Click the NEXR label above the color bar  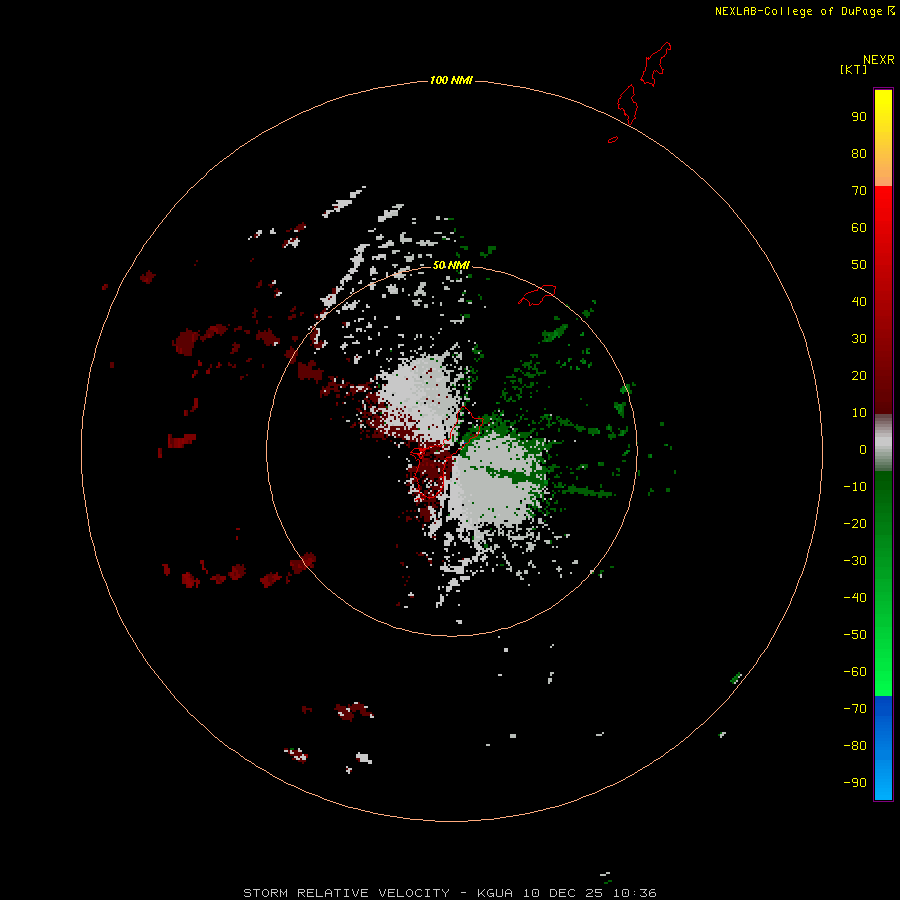[879, 60]
